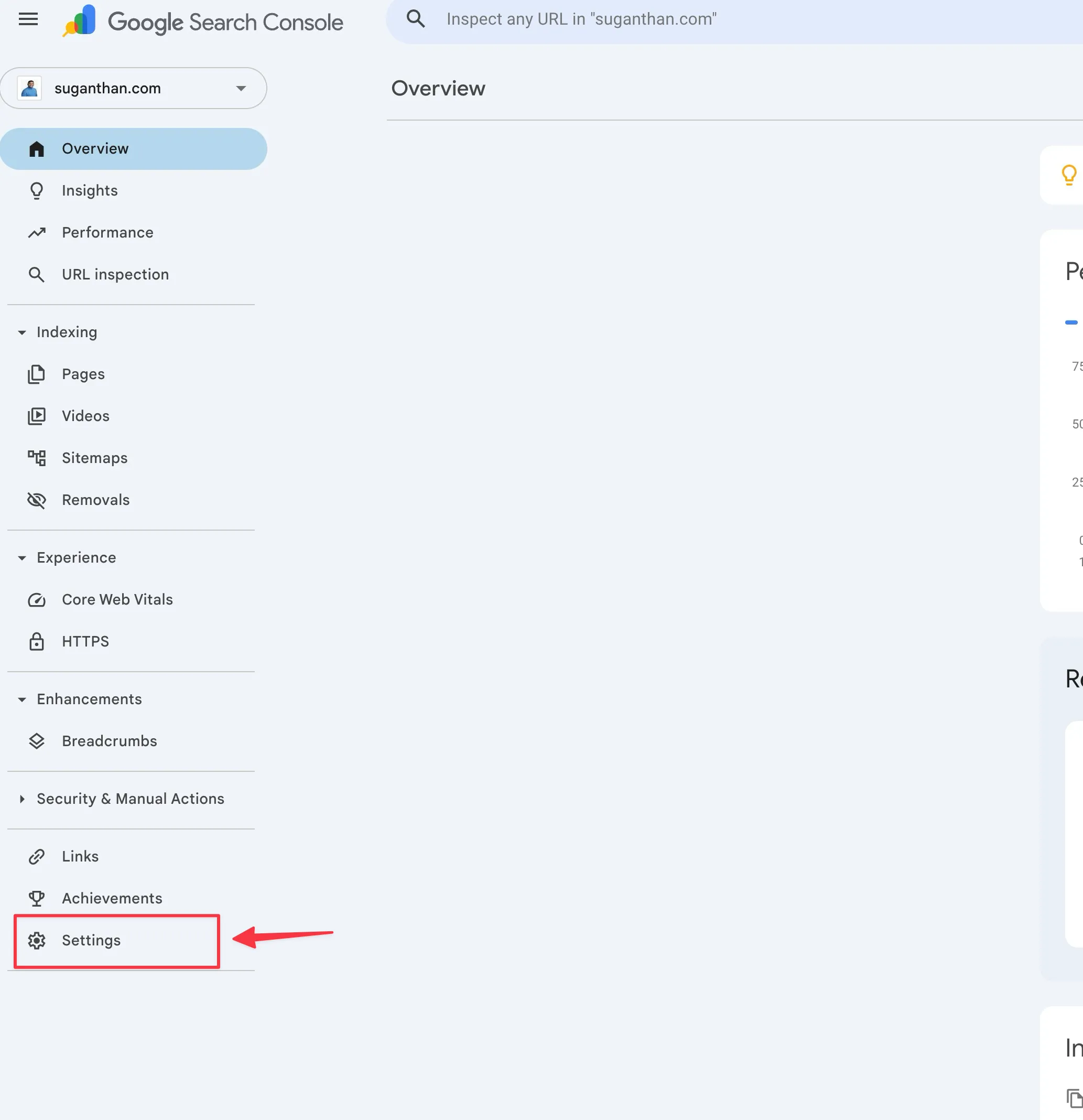Collapse the Experience section
1083x1120 pixels.
click(21, 558)
